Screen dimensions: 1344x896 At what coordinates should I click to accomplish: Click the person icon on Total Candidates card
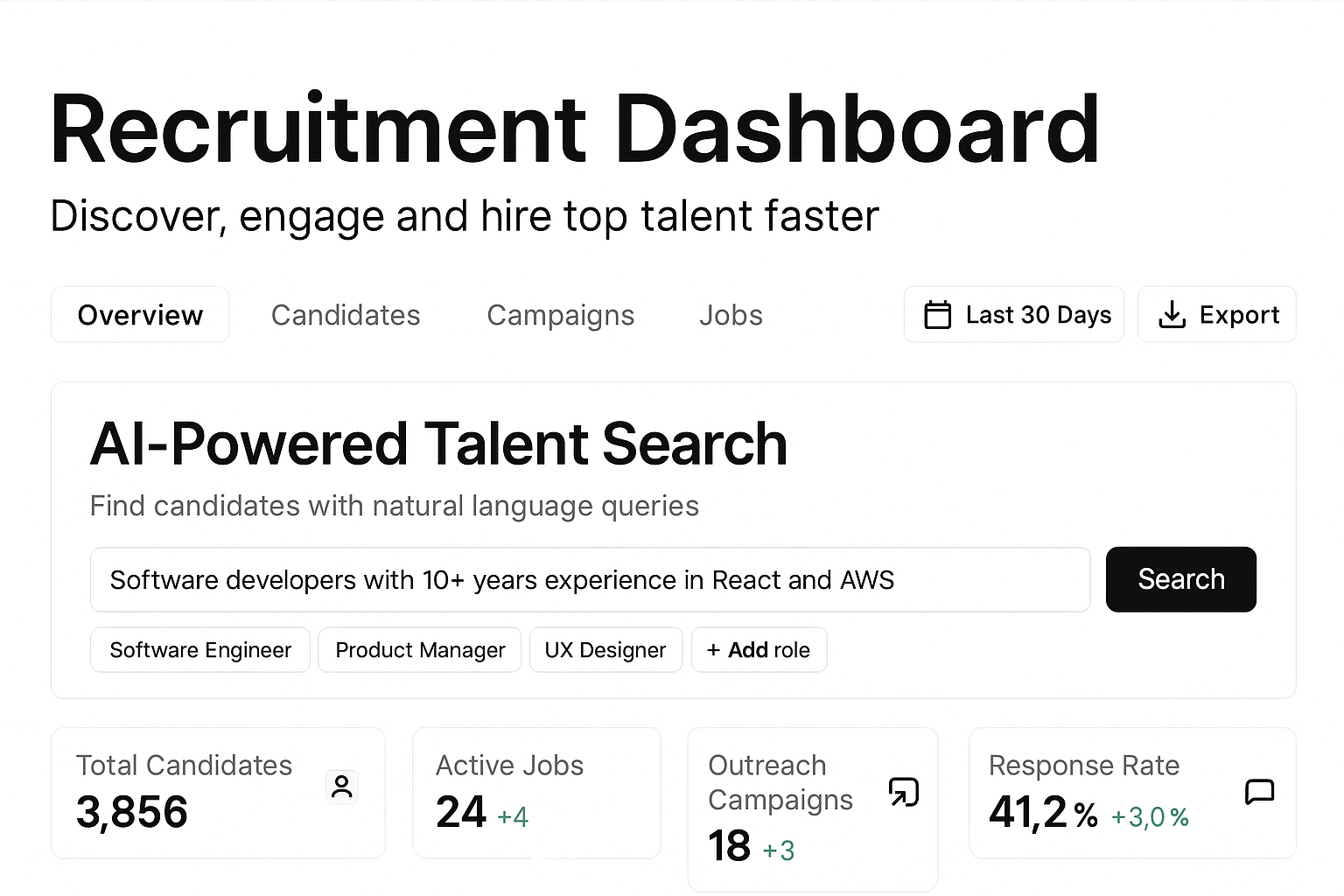[341, 787]
